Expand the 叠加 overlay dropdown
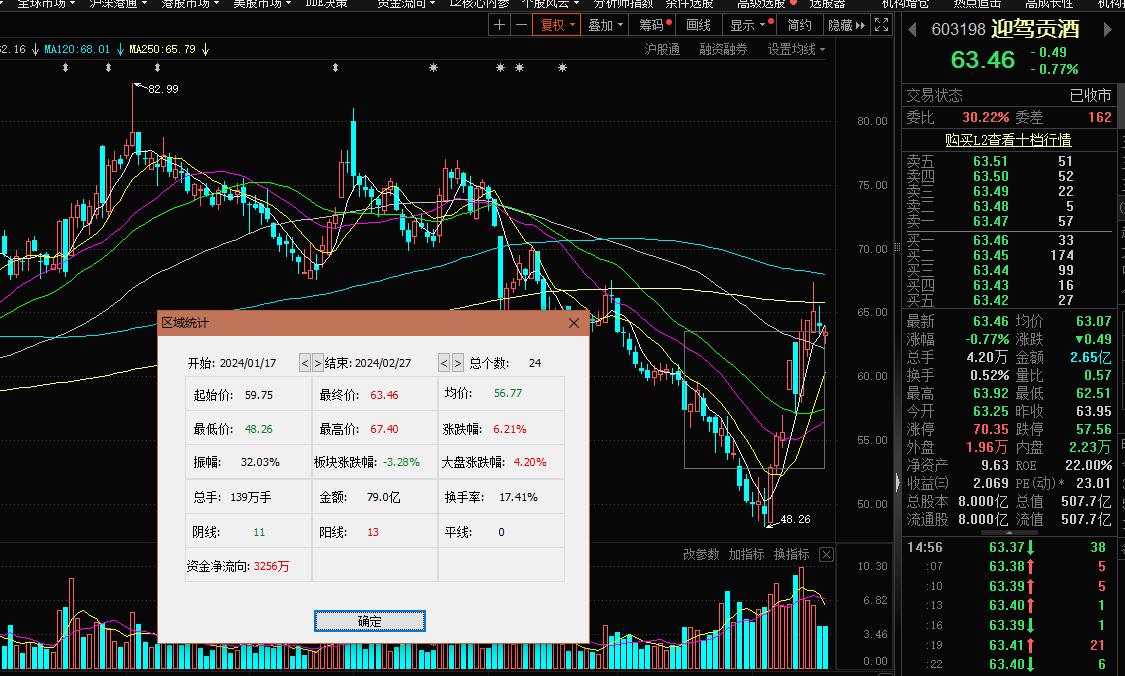This screenshot has height=676, width=1125. [606, 25]
